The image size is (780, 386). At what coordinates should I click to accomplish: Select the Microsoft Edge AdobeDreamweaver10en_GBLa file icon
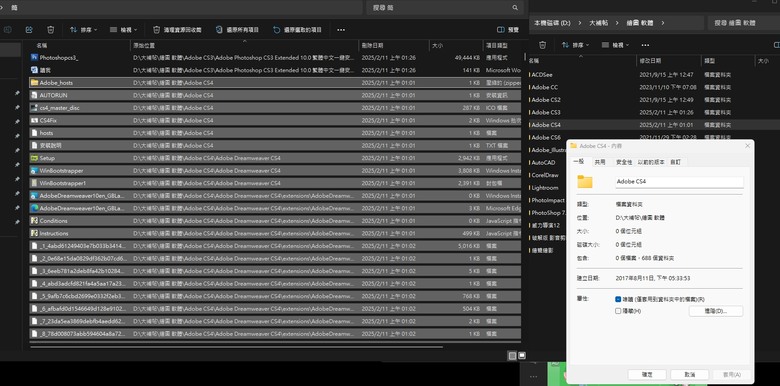tap(34, 208)
